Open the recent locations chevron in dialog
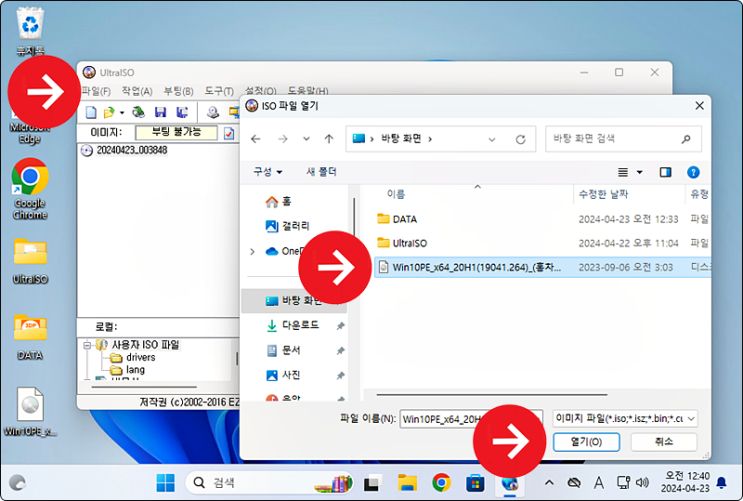The height and width of the screenshot is (501, 743). [306, 139]
